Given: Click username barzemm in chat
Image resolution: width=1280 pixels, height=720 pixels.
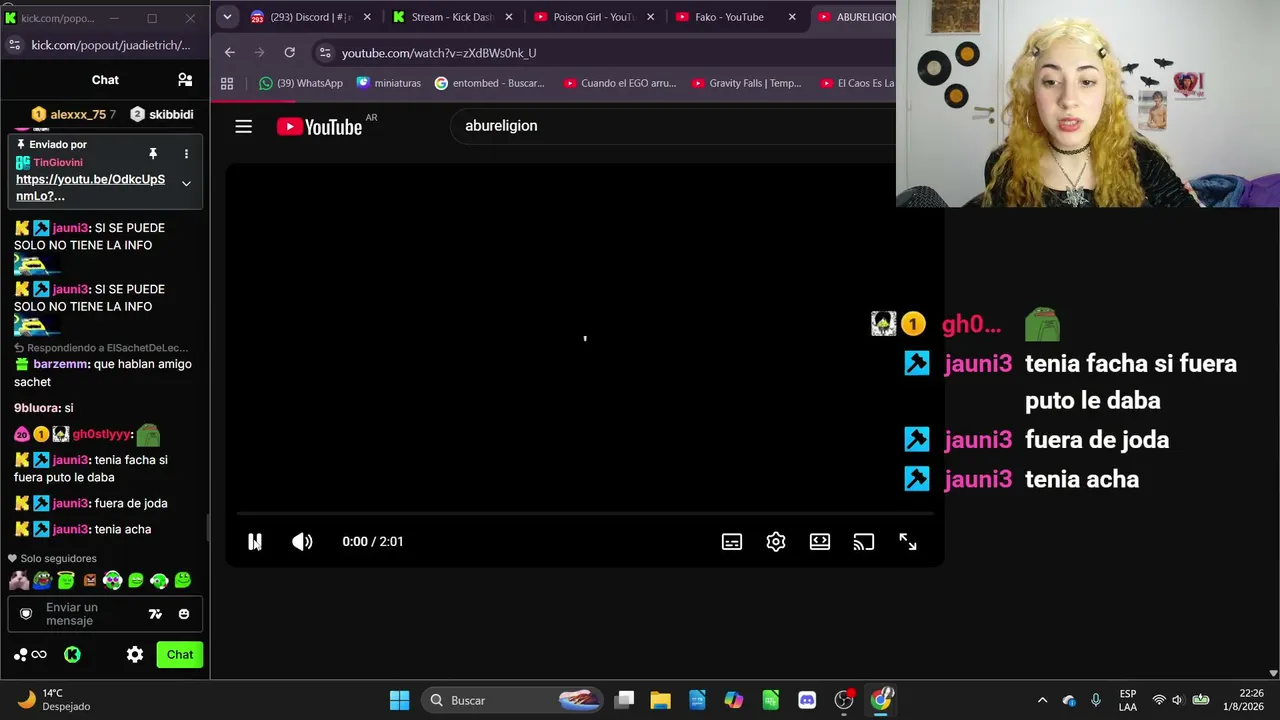Looking at the screenshot, I should (x=60, y=364).
